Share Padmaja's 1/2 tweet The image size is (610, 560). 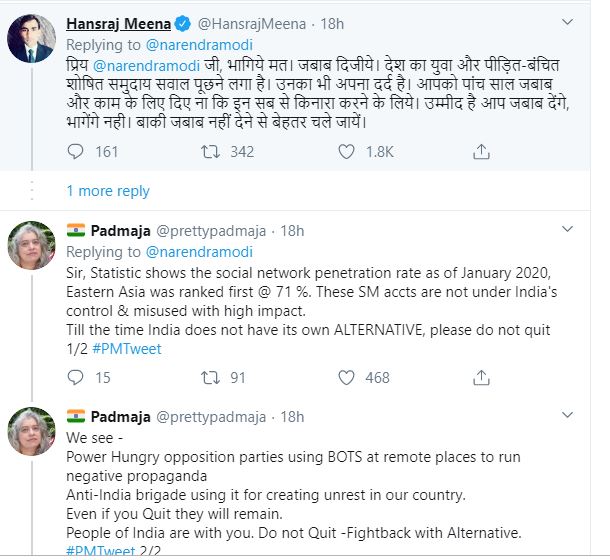pos(482,377)
